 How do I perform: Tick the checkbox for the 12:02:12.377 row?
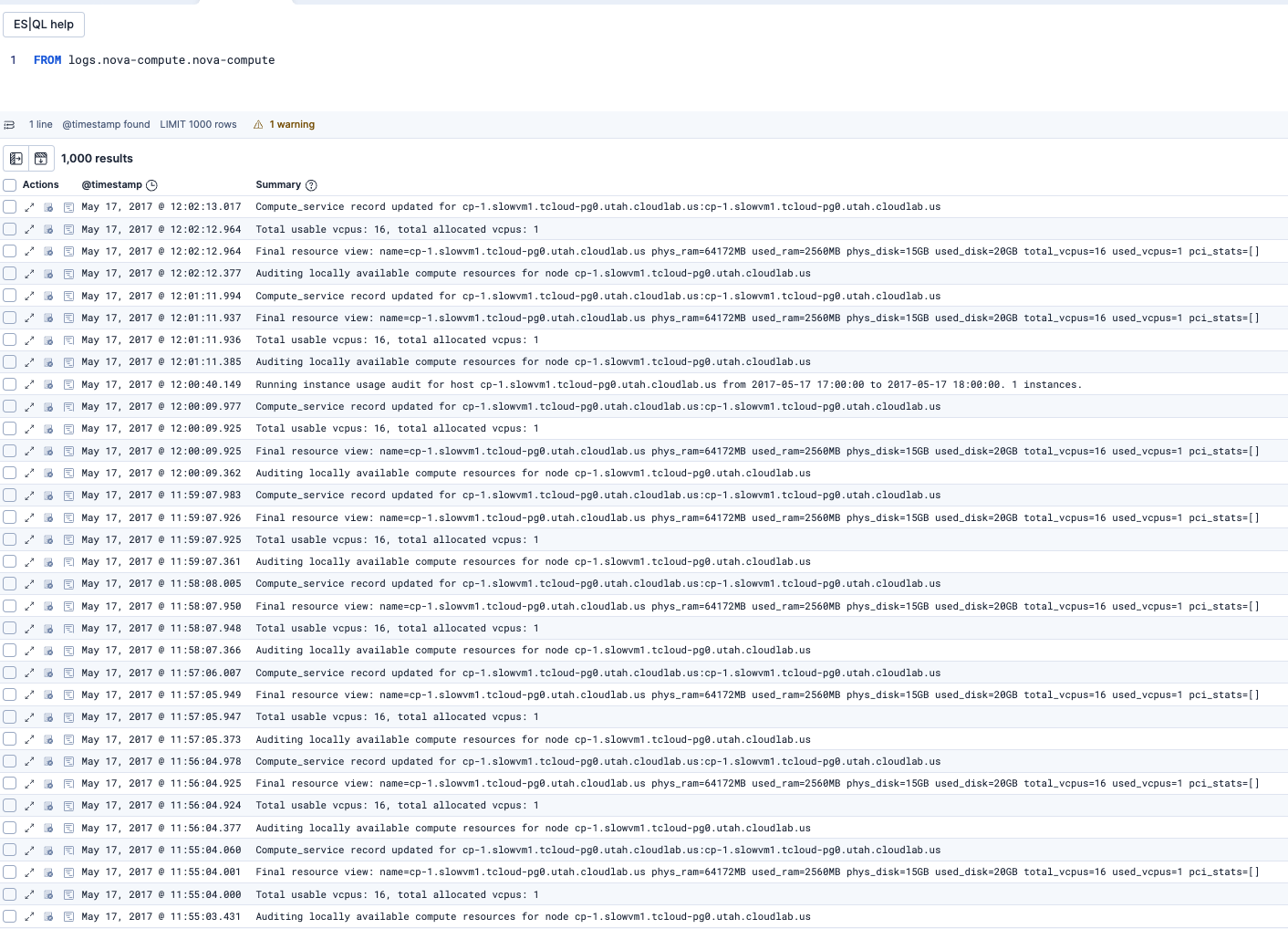[10, 274]
